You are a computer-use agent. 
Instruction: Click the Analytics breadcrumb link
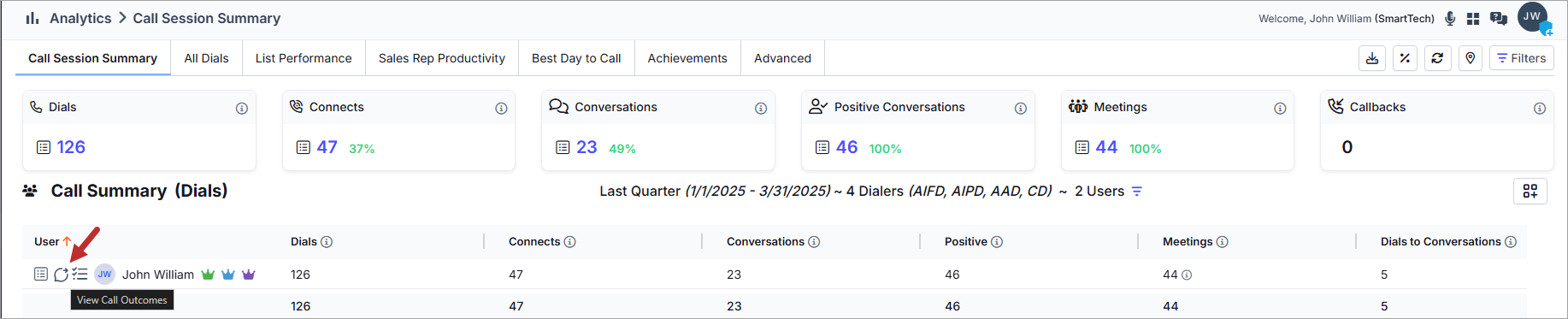coord(80,18)
